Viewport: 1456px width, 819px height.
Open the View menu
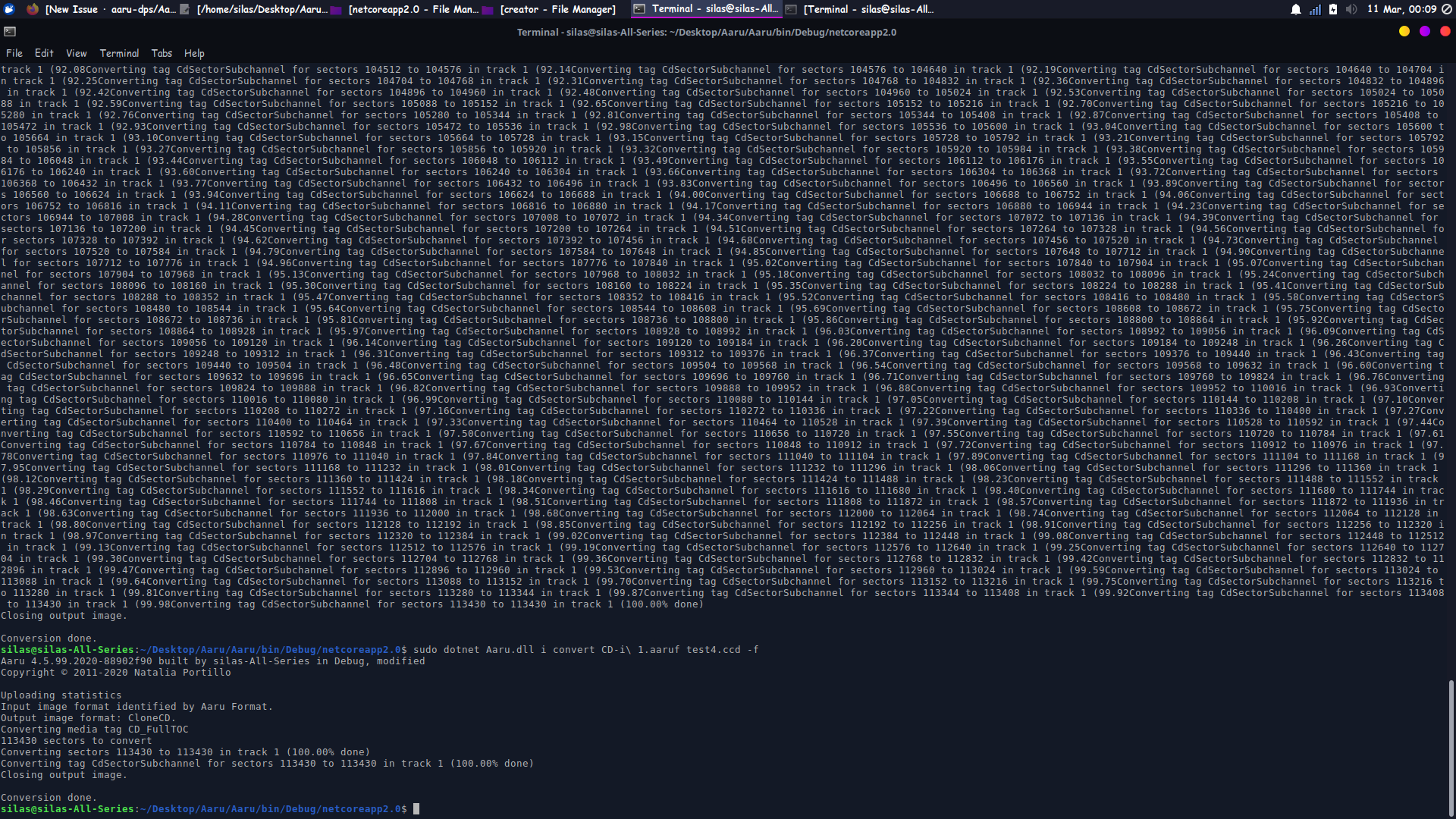[x=77, y=53]
